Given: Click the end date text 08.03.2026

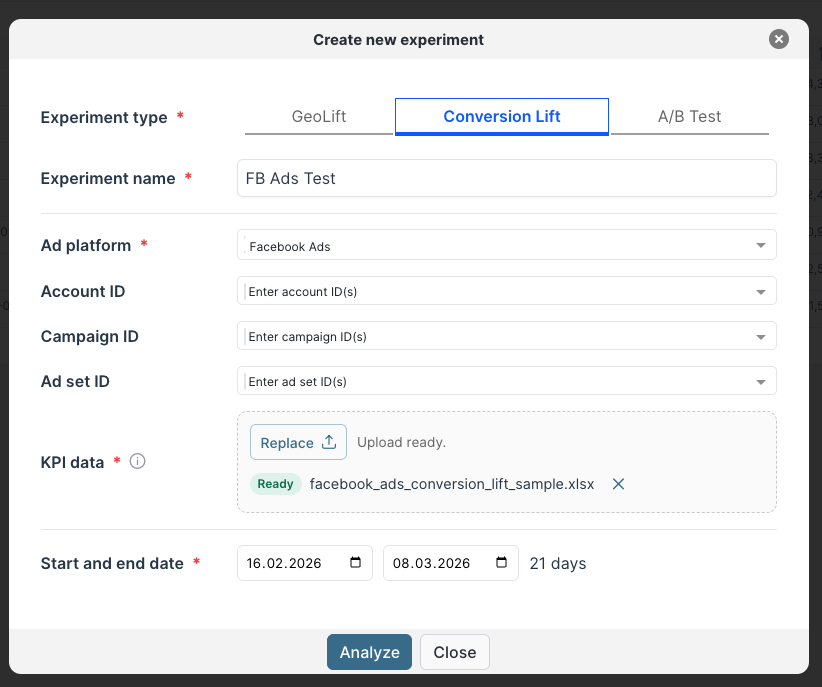Looking at the screenshot, I should [430, 563].
